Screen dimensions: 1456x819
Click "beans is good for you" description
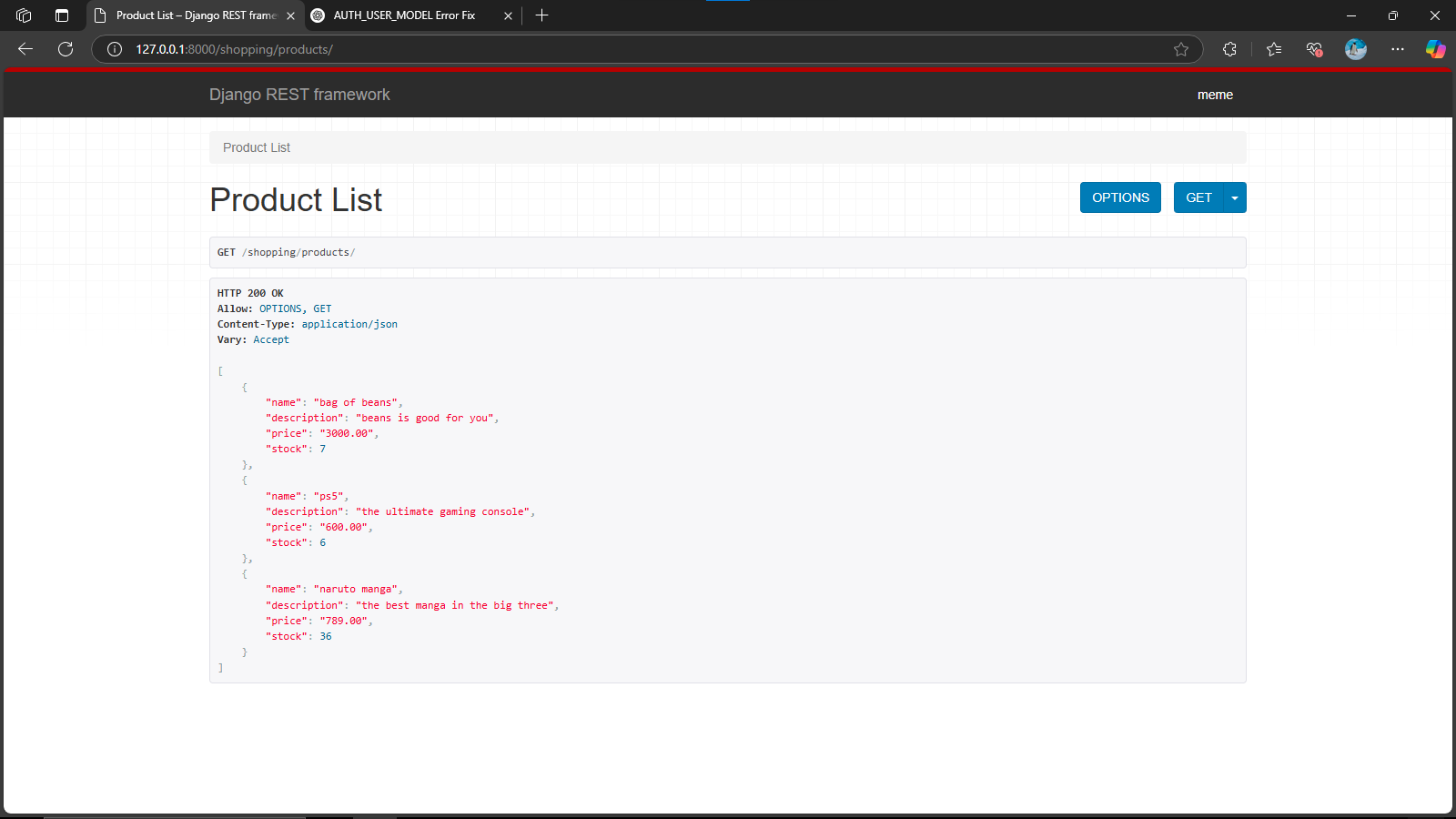tap(425, 418)
